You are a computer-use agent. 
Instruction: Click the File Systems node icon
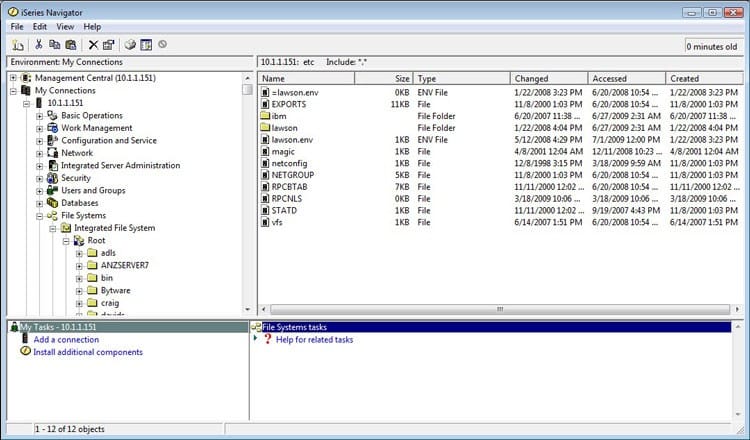point(52,215)
